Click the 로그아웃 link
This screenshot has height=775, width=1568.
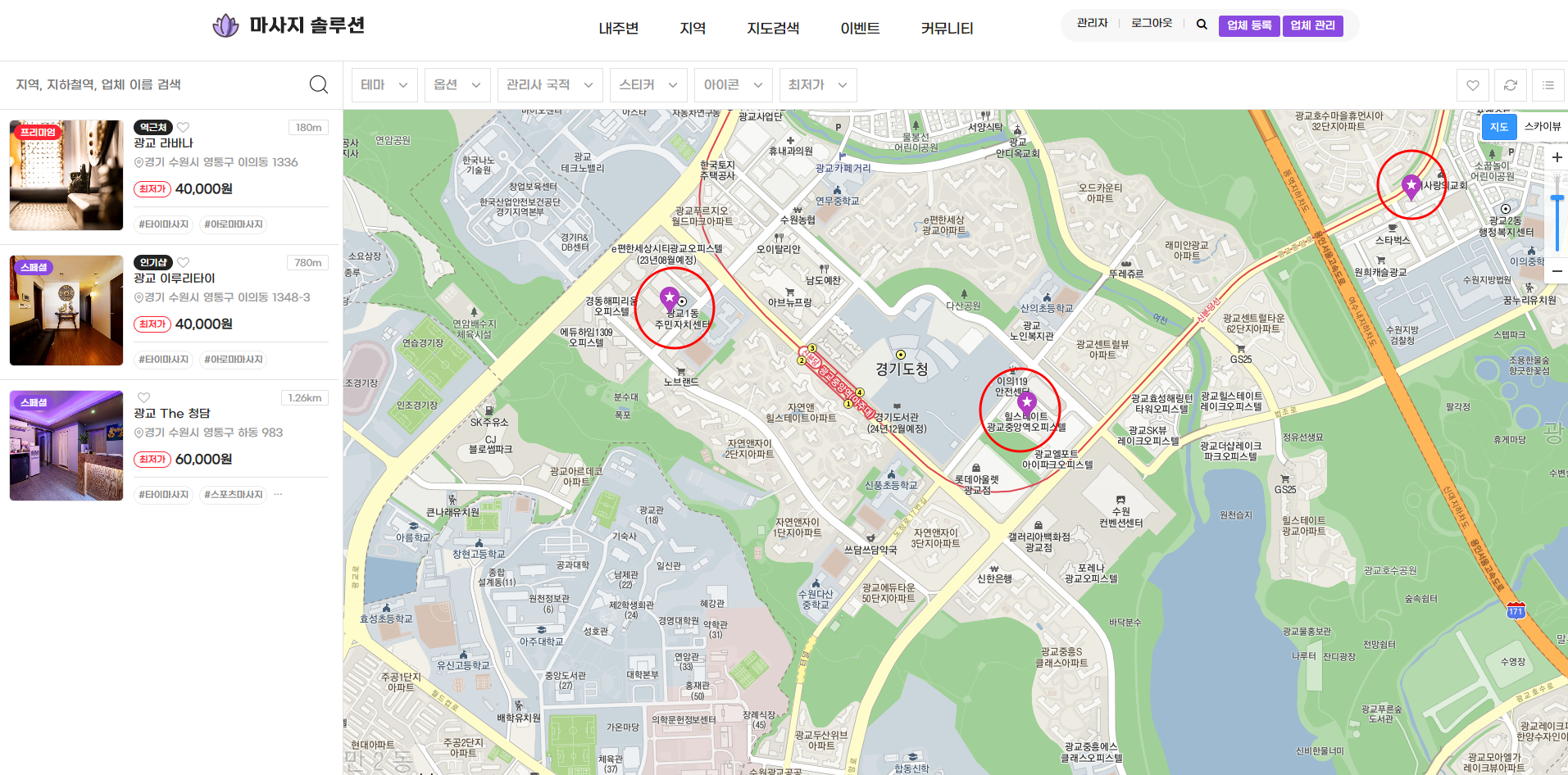click(1151, 24)
